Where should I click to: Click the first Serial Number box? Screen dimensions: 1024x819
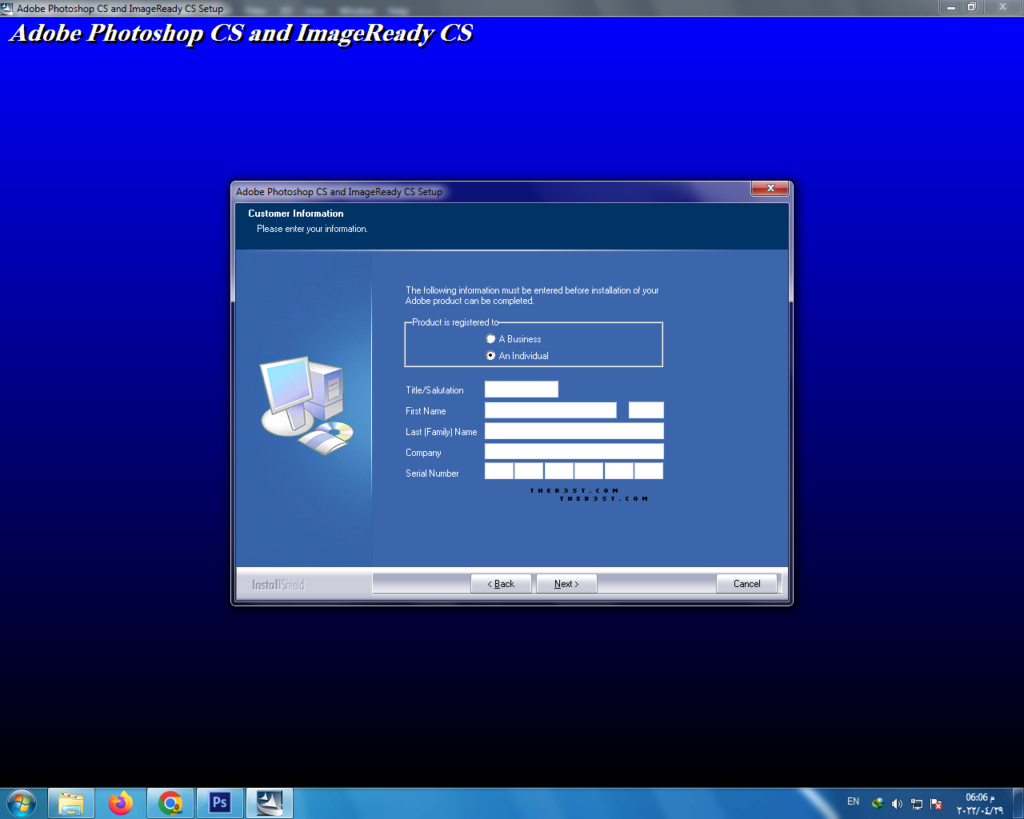(499, 472)
